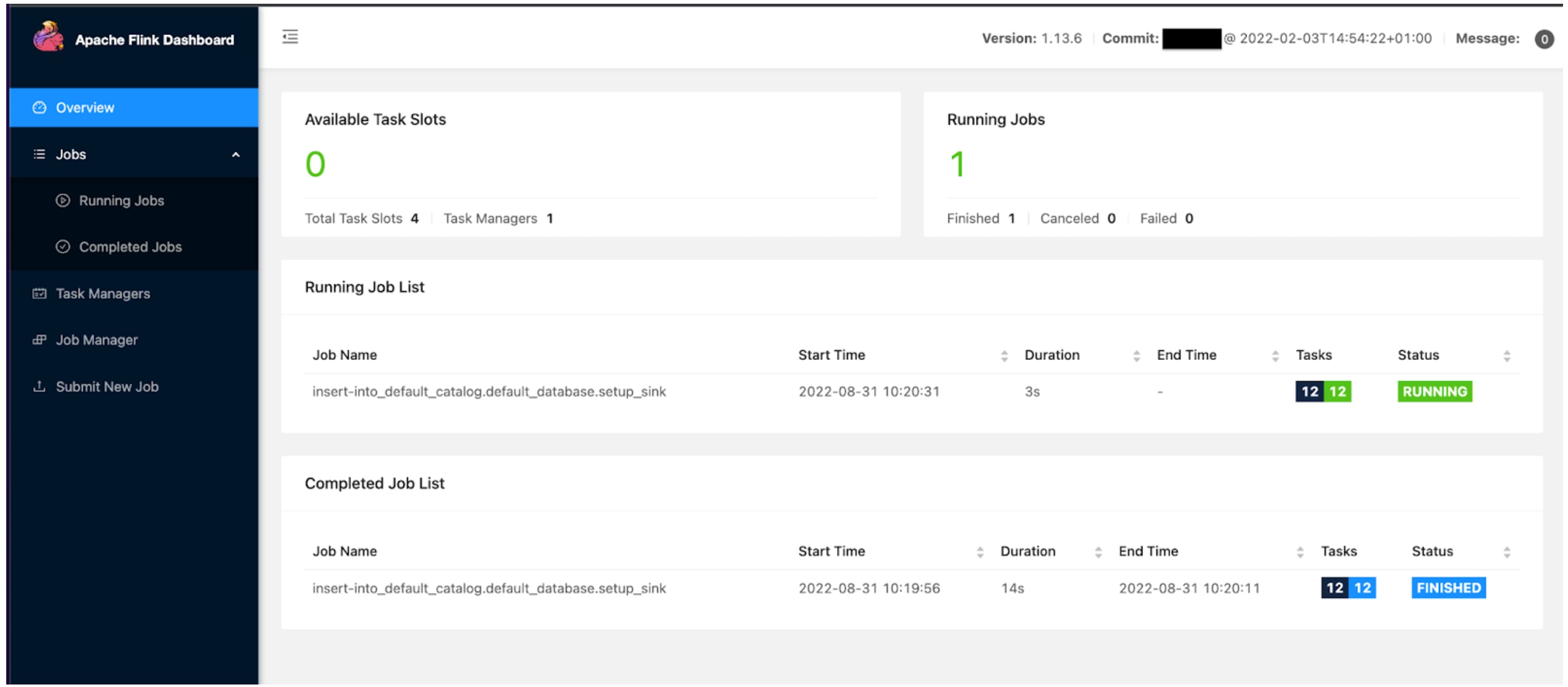Screen dimensions: 1568x687
Task: Select the Overview icon in the sidebar
Action: point(41,107)
